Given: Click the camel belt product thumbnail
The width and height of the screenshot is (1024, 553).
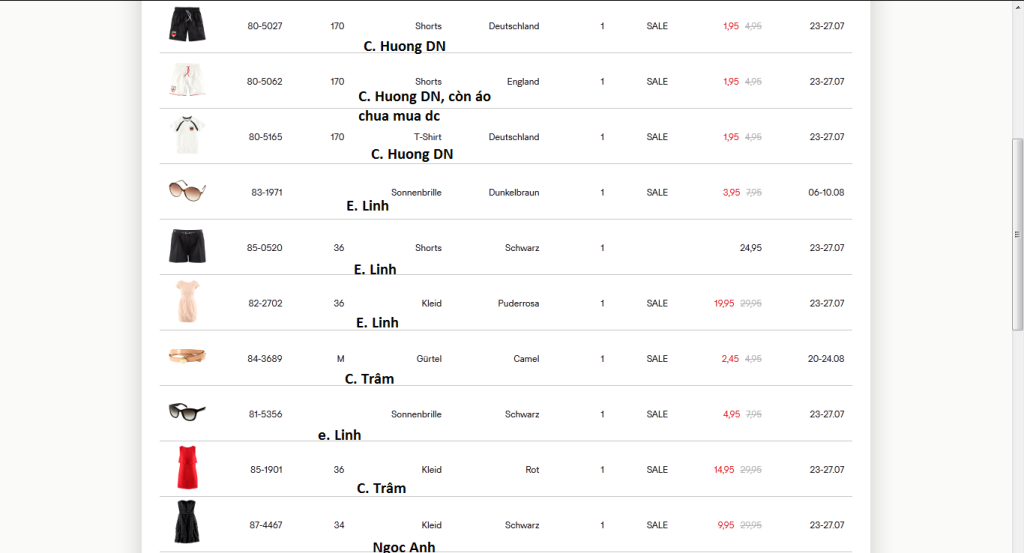Looking at the screenshot, I should point(187,357).
